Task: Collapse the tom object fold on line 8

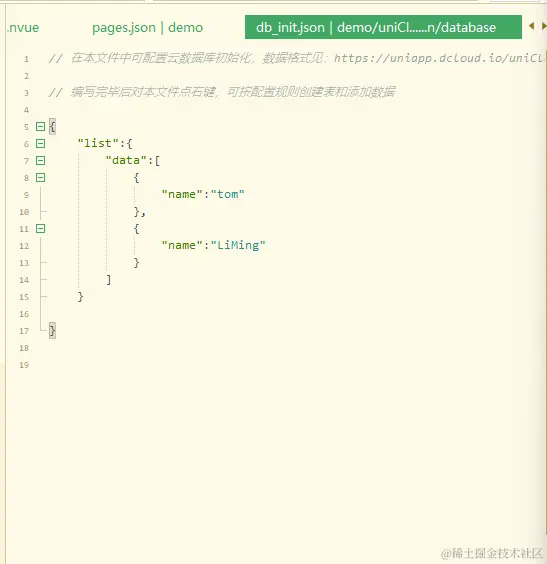Action: 40,177
